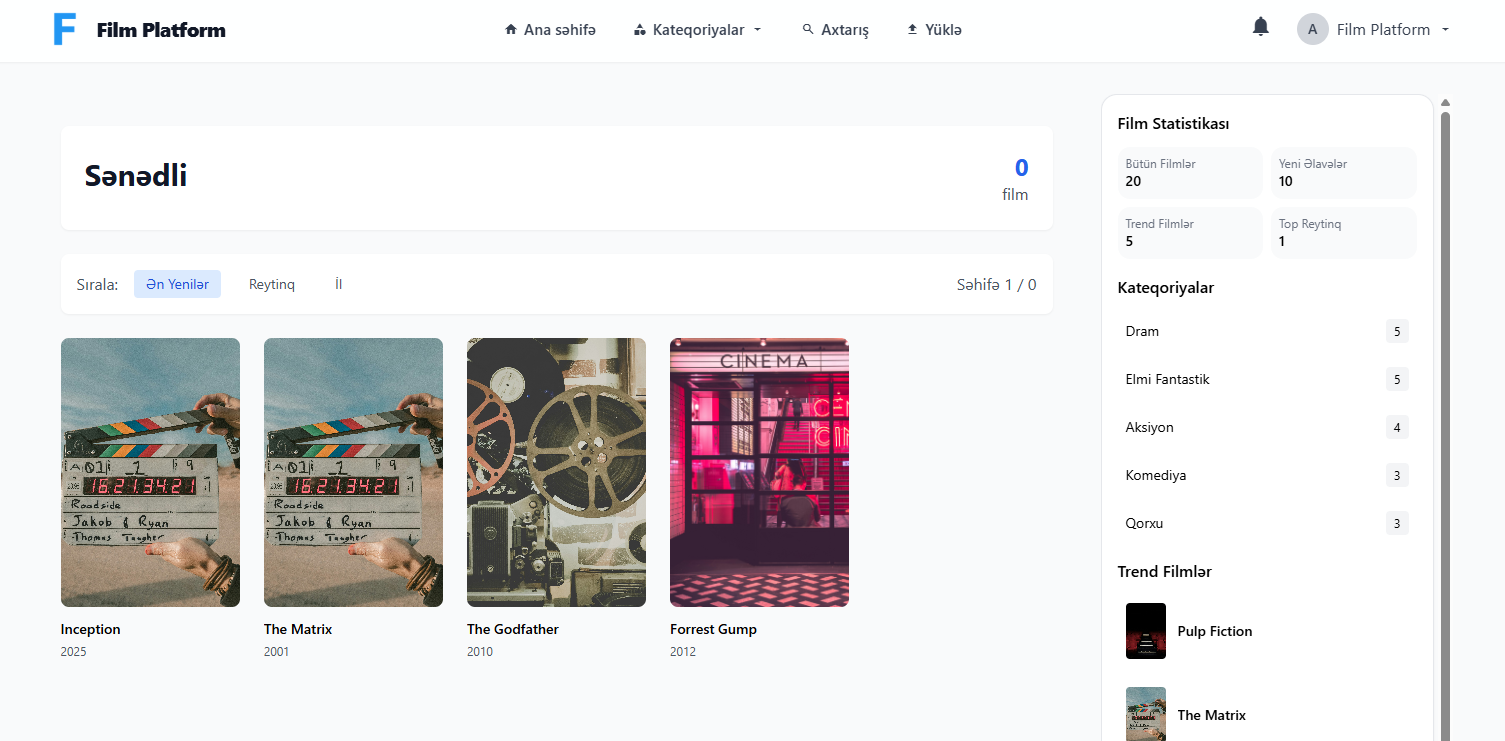Sort films by Ən Yenilər
Viewport: 1505px width, 741px height.
pyautogui.click(x=177, y=285)
